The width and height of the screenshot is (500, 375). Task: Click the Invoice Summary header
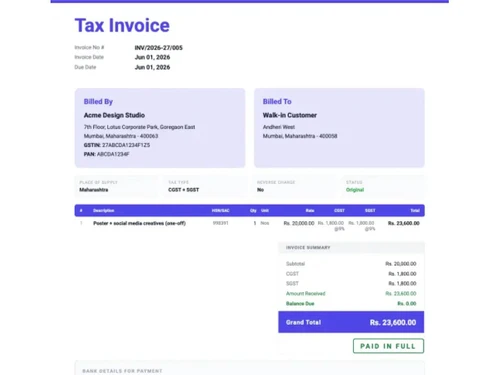(351, 248)
